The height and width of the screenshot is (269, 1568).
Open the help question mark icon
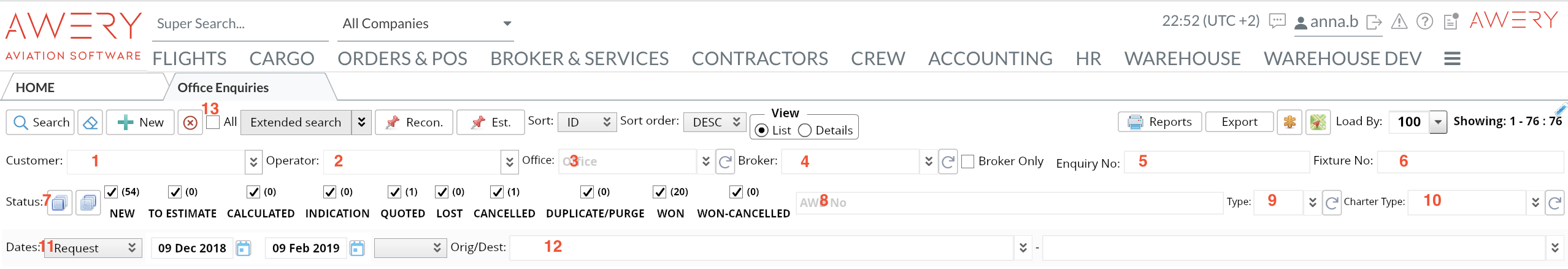tap(1424, 22)
